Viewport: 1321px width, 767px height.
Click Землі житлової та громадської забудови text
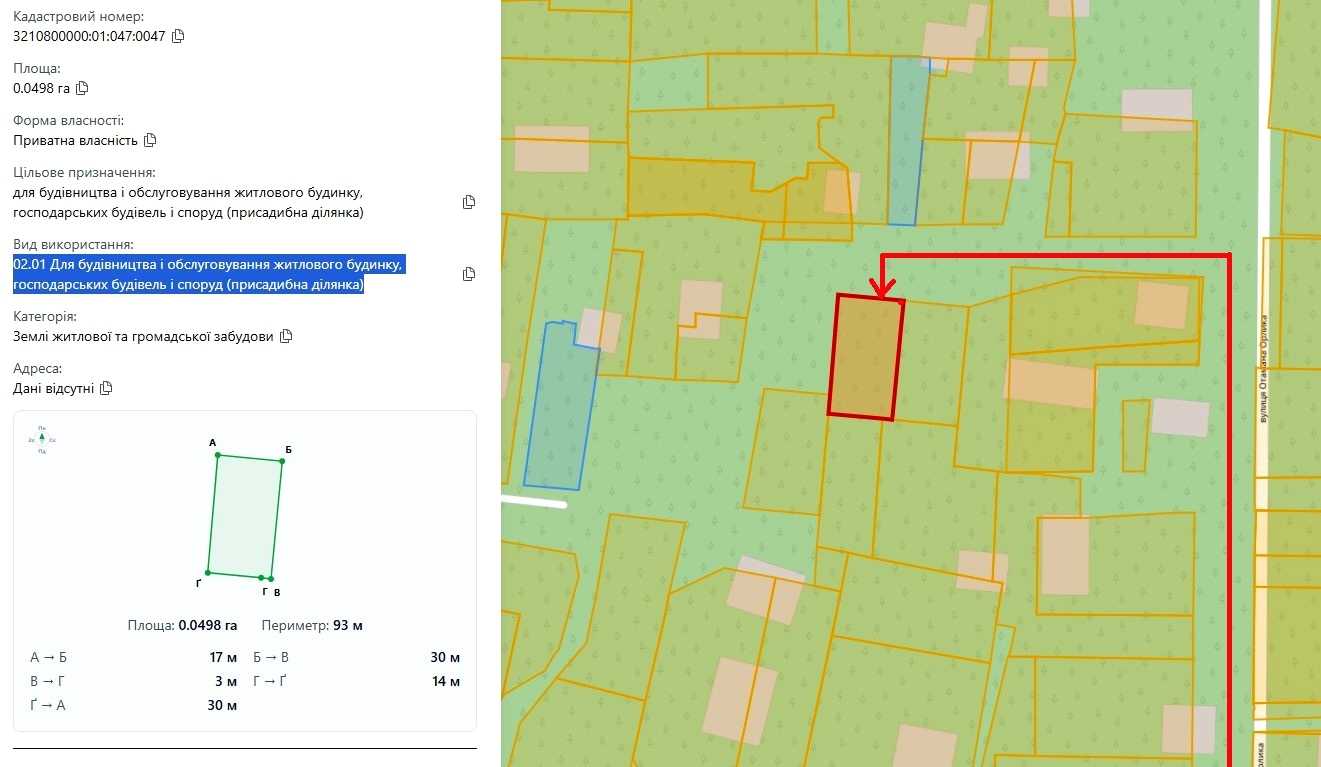click(143, 336)
